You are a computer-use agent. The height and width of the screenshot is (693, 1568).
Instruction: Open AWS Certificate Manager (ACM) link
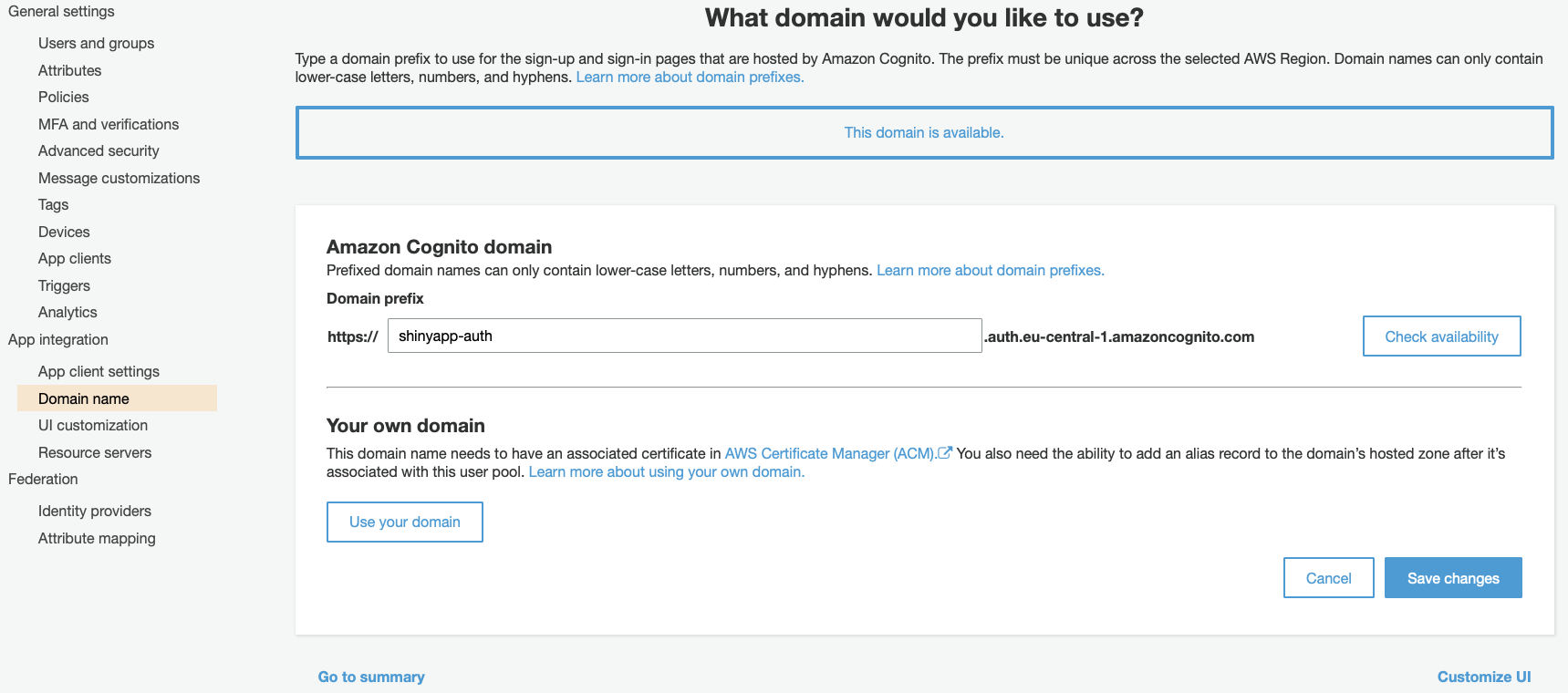click(830, 453)
